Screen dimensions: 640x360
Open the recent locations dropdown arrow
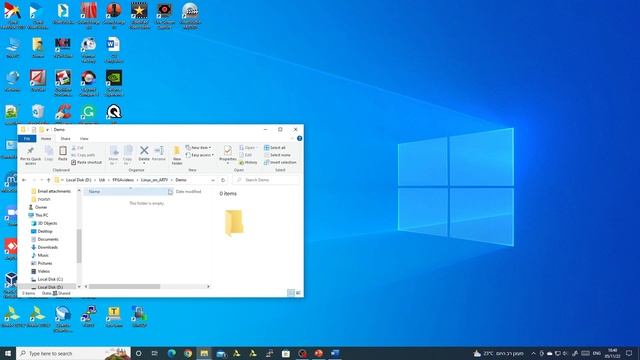(x=42, y=180)
